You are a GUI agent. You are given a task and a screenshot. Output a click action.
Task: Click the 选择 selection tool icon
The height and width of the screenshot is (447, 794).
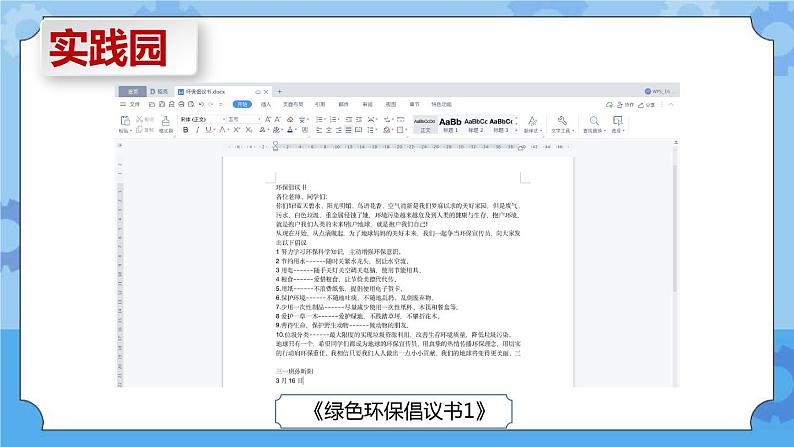tap(617, 120)
